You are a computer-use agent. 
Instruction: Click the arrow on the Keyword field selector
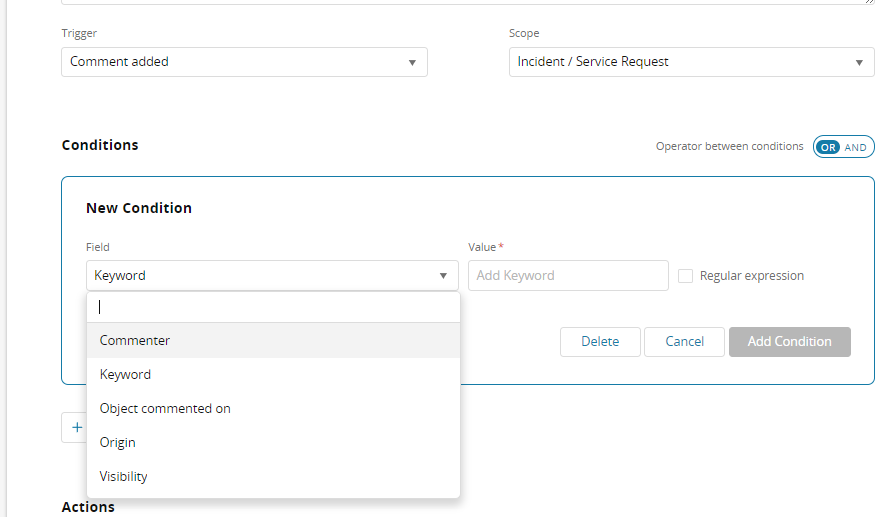click(443, 276)
